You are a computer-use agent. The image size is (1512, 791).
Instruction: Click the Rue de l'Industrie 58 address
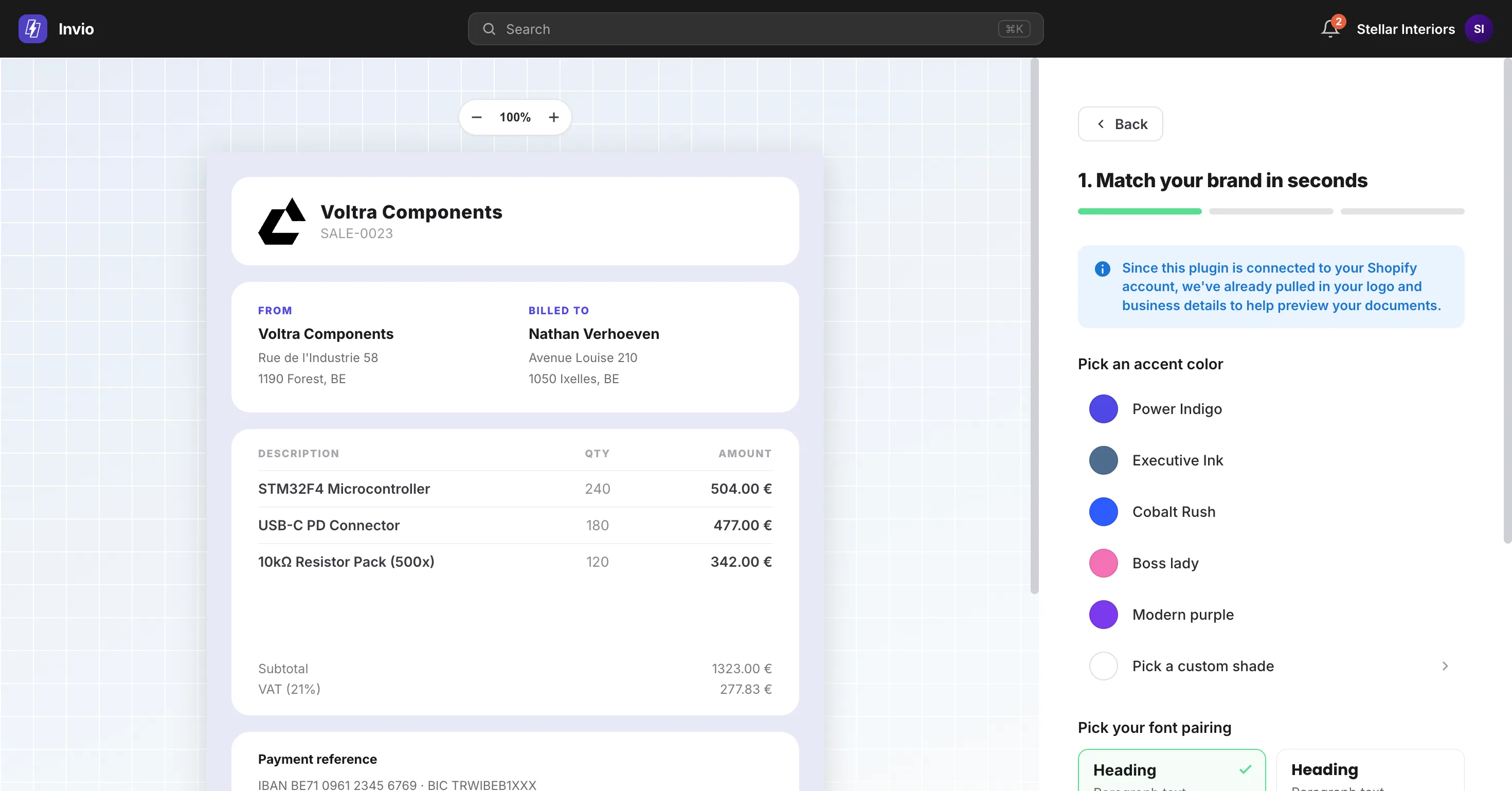coord(318,358)
